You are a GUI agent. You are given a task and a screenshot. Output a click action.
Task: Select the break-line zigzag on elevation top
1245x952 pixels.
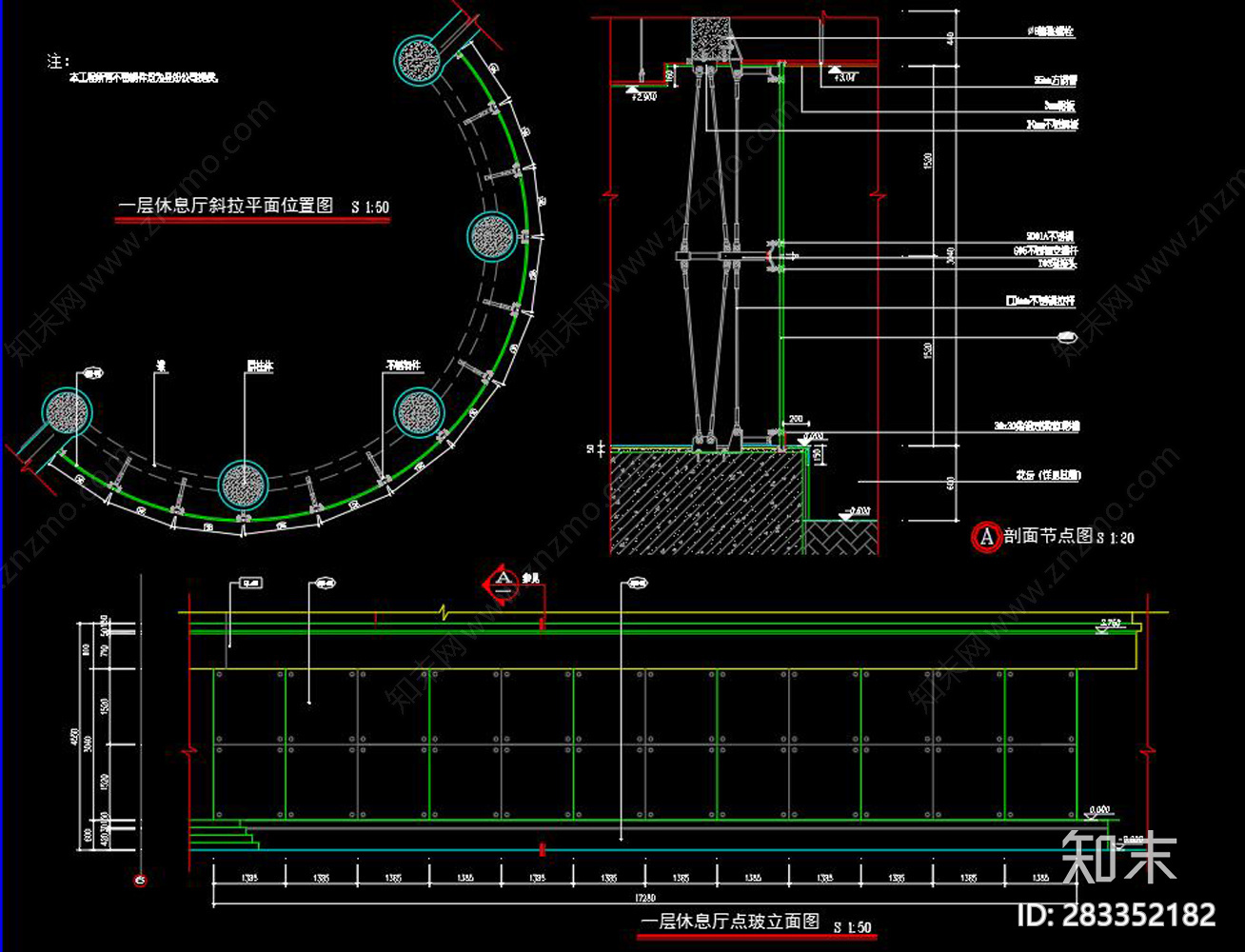click(441, 614)
